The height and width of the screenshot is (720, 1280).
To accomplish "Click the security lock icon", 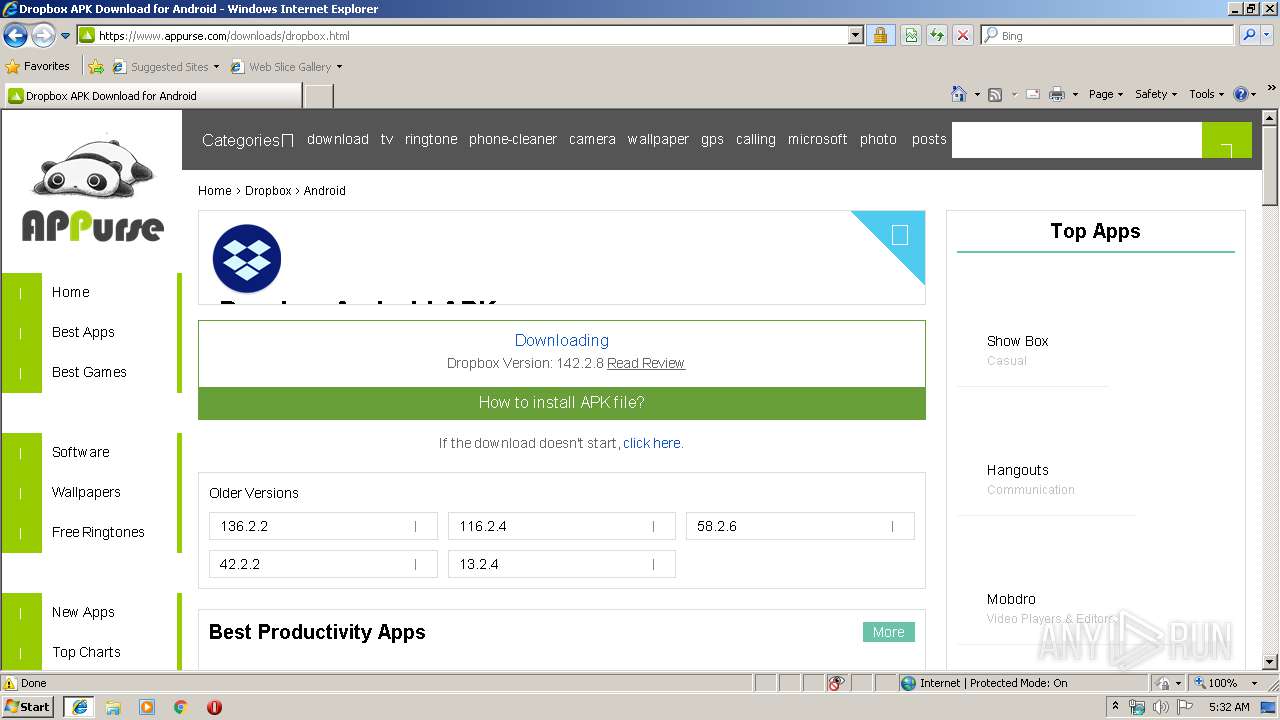I will [x=880, y=35].
